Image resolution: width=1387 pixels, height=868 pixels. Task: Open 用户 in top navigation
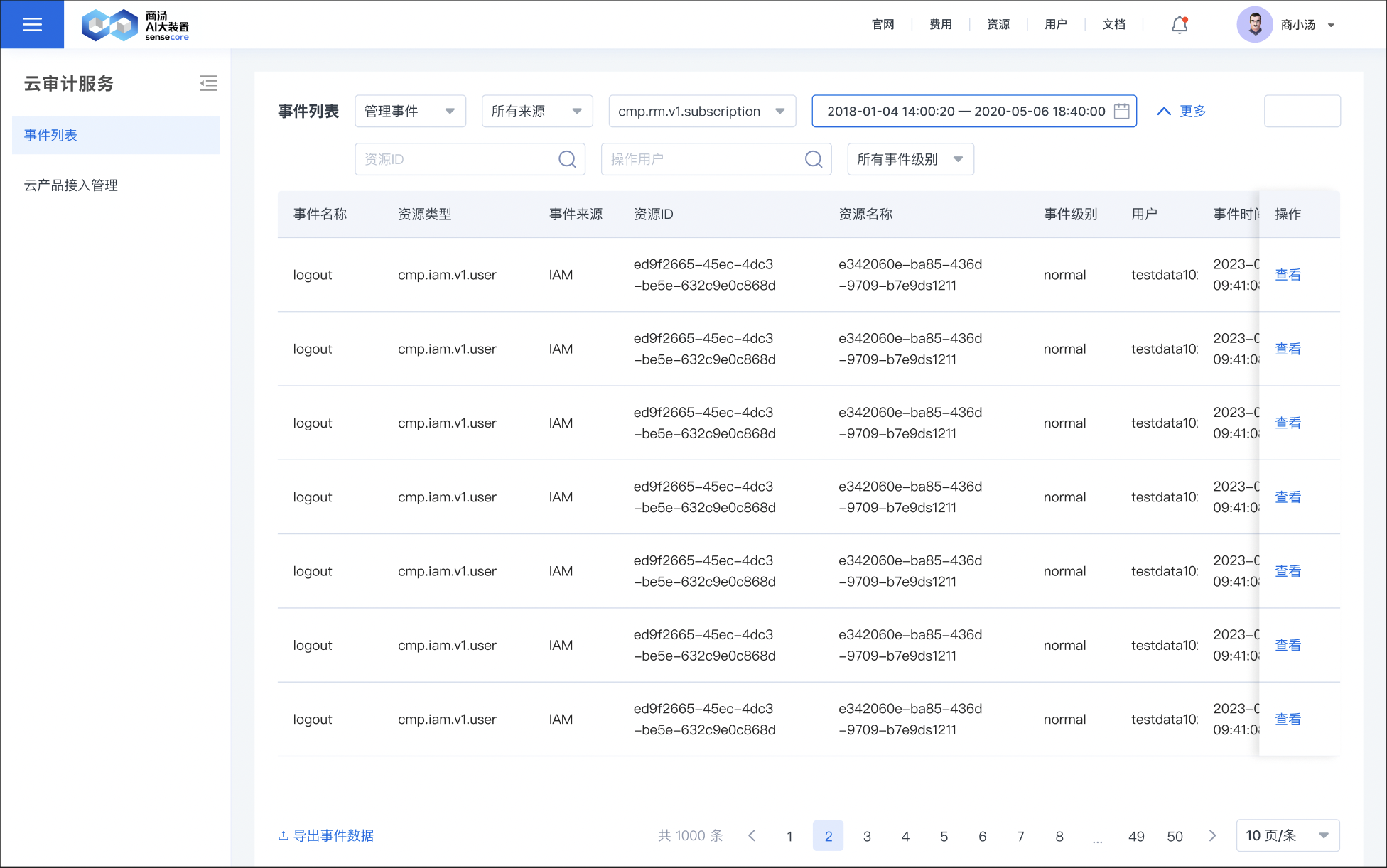pyautogui.click(x=1056, y=25)
